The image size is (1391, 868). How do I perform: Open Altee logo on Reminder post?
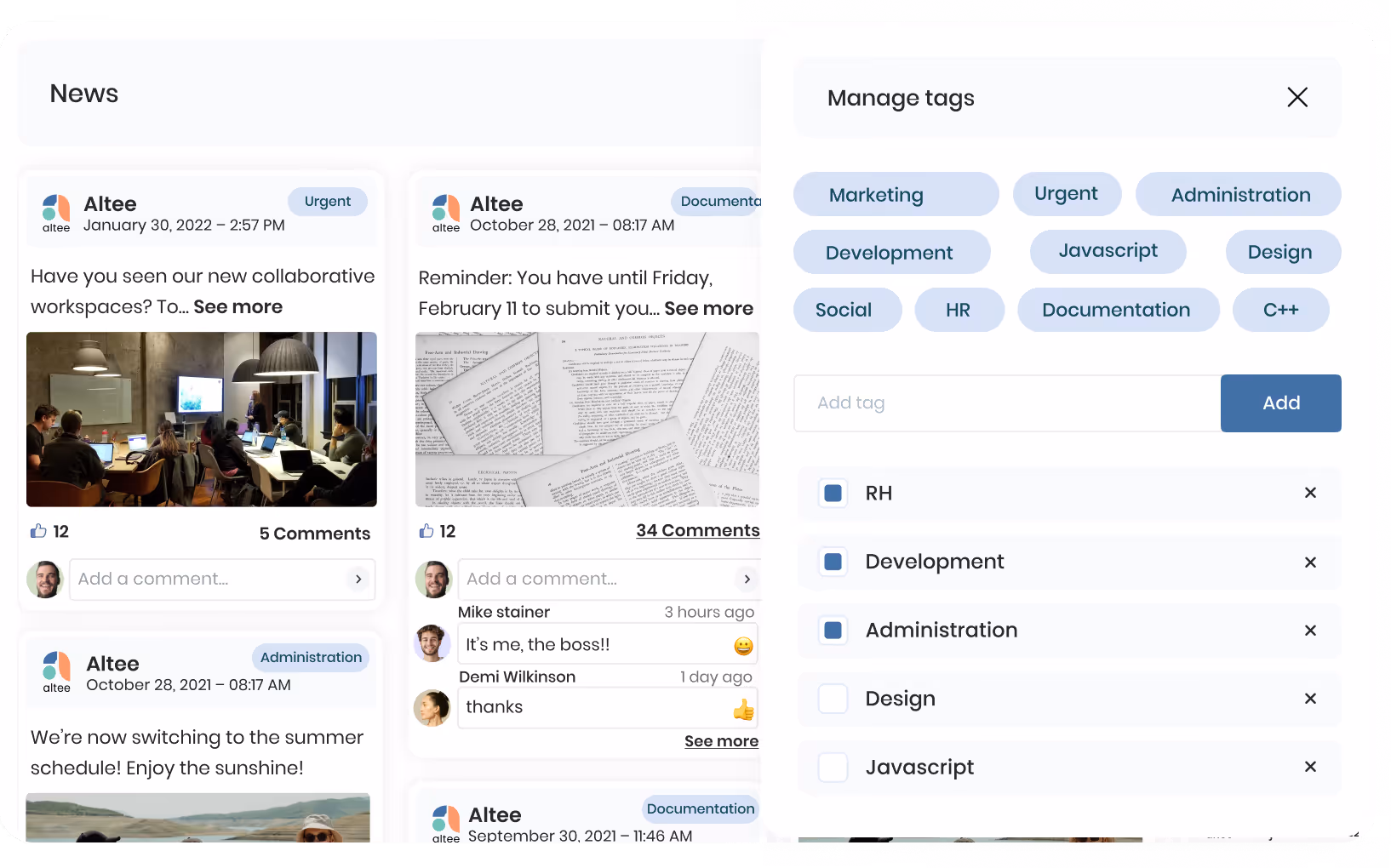point(445,213)
